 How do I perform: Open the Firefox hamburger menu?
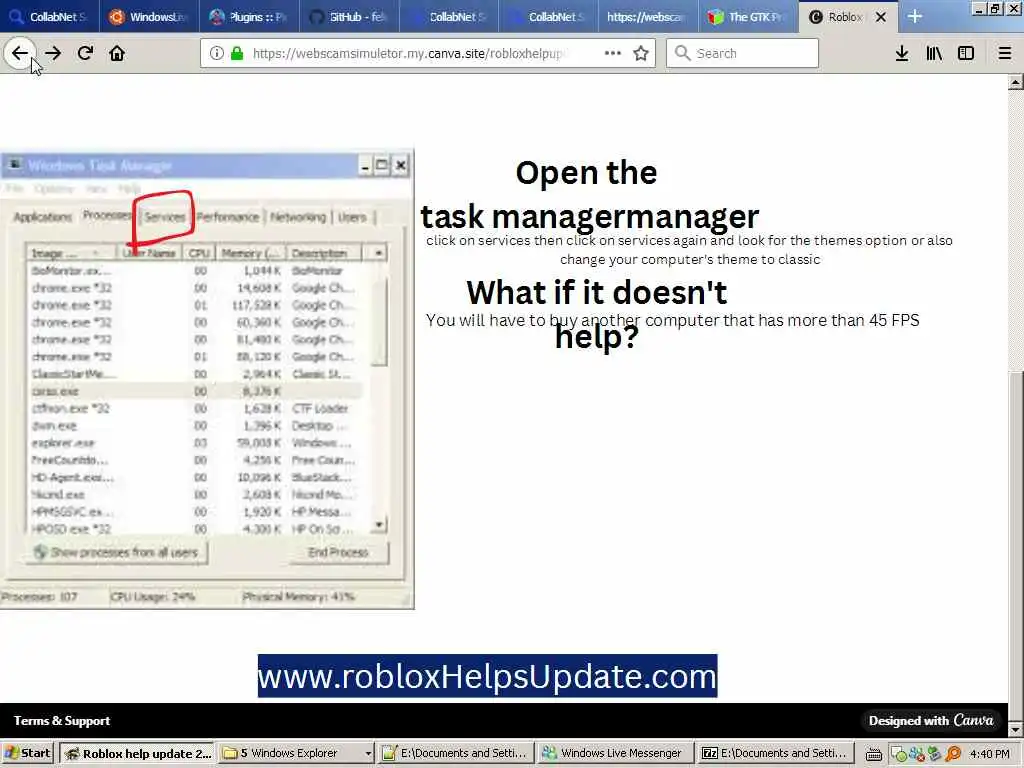click(1005, 54)
